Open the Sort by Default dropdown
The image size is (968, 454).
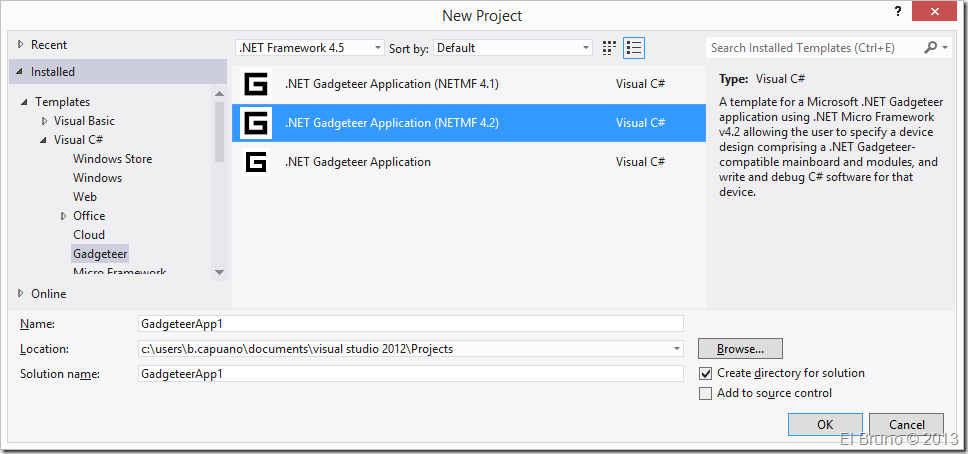click(x=513, y=48)
